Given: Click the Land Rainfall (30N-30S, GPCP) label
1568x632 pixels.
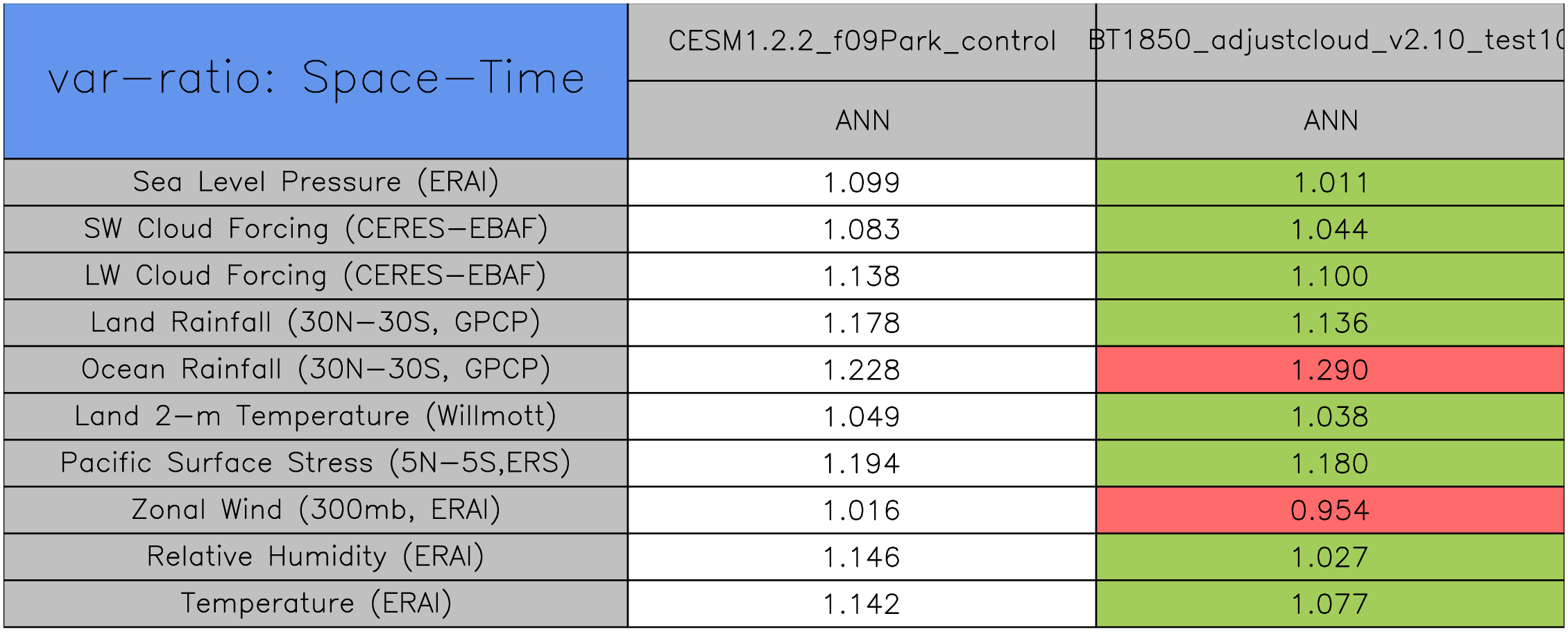Looking at the screenshot, I should point(316,323).
